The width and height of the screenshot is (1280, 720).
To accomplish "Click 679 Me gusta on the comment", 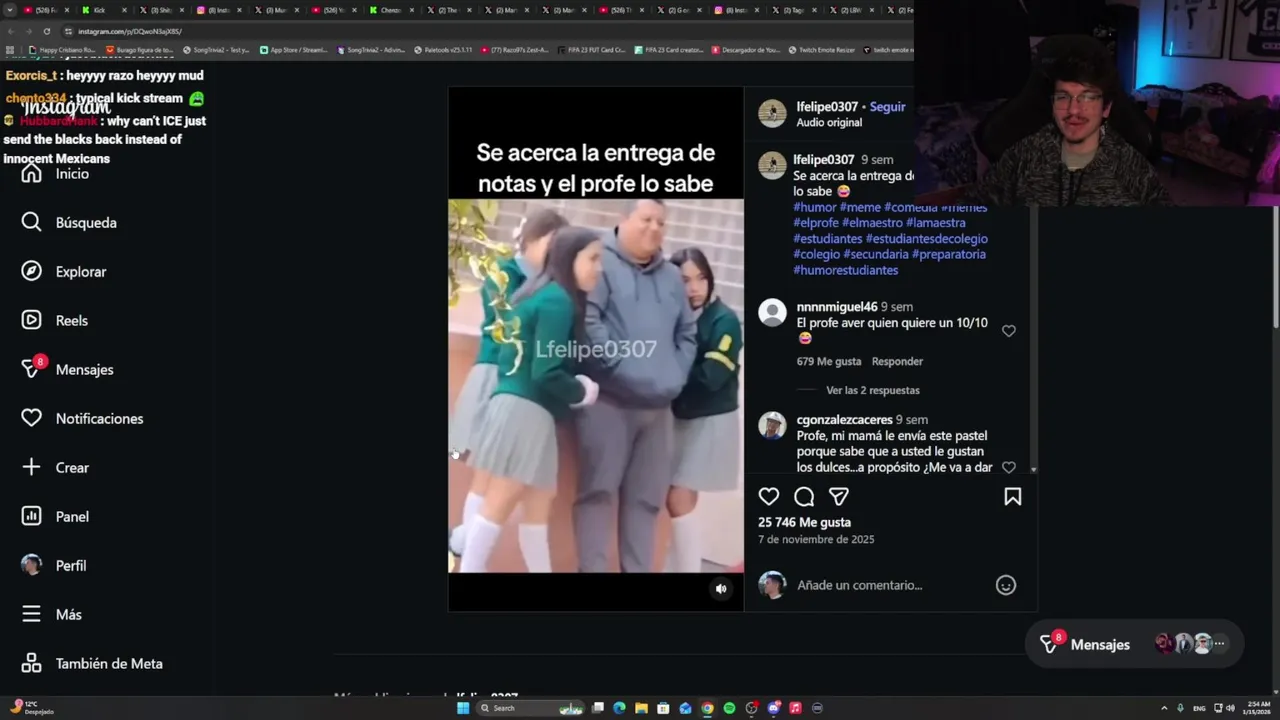I will point(829,361).
